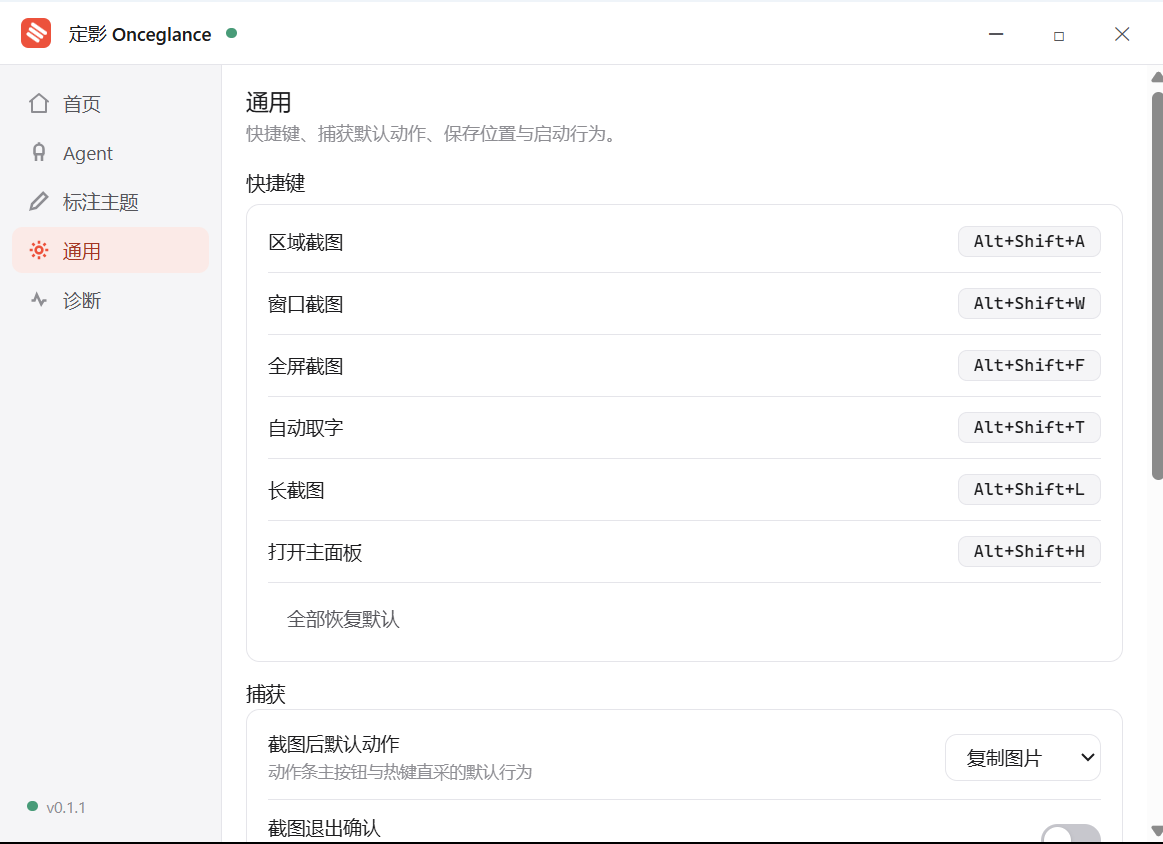
Task: Edit the 长截图 shortcut Alt+Shift+L
Action: [x=1029, y=489]
